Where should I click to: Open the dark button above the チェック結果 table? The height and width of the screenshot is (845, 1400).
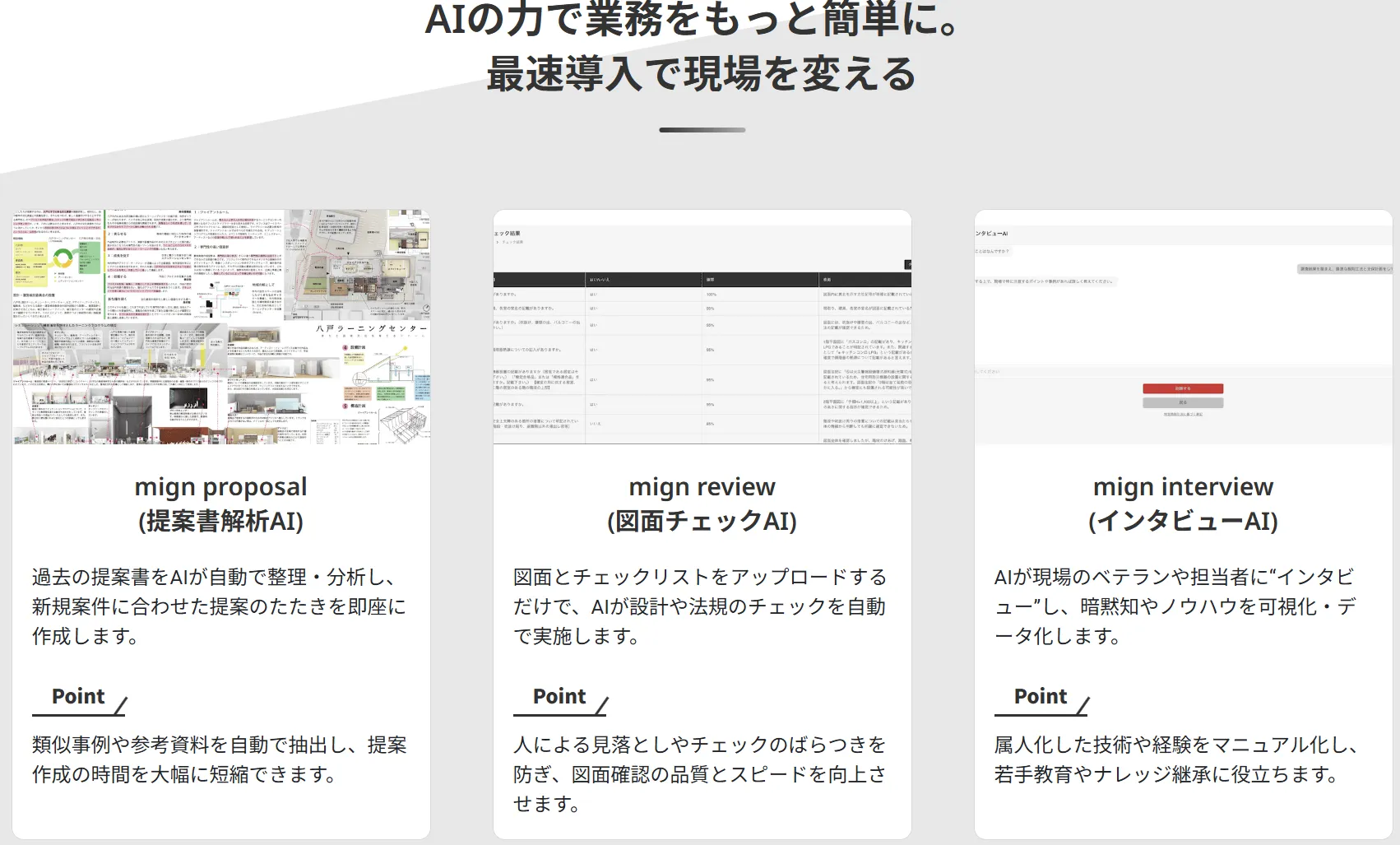(x=908, y=265)
